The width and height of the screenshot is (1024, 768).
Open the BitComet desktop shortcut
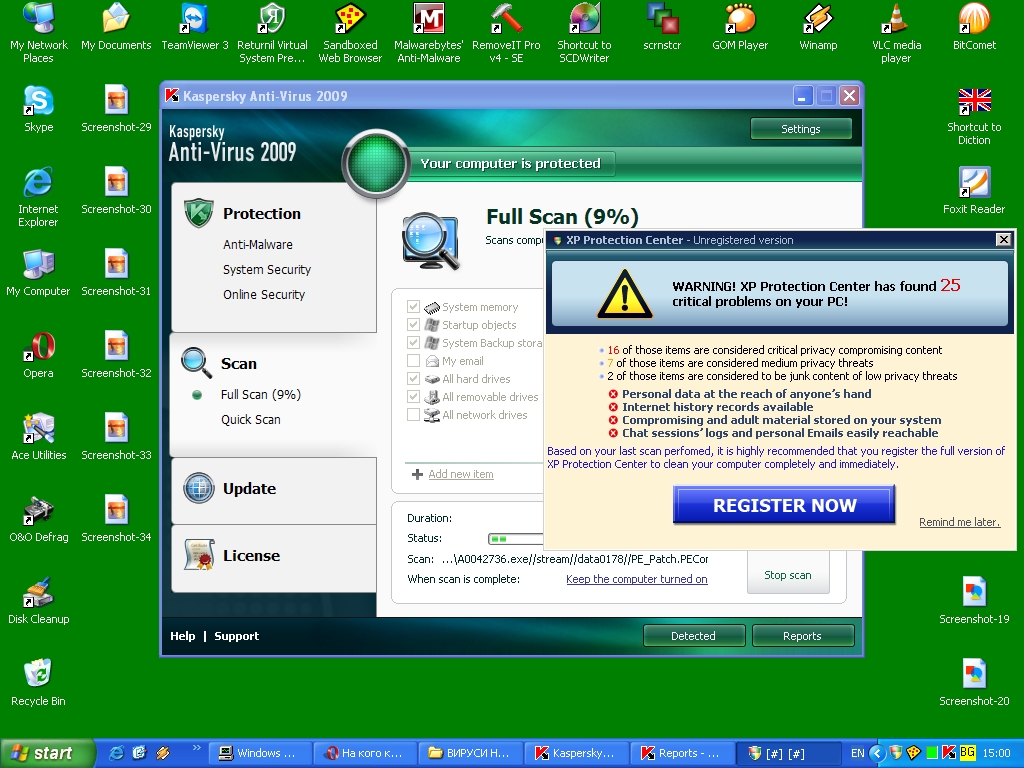point(974,27)
